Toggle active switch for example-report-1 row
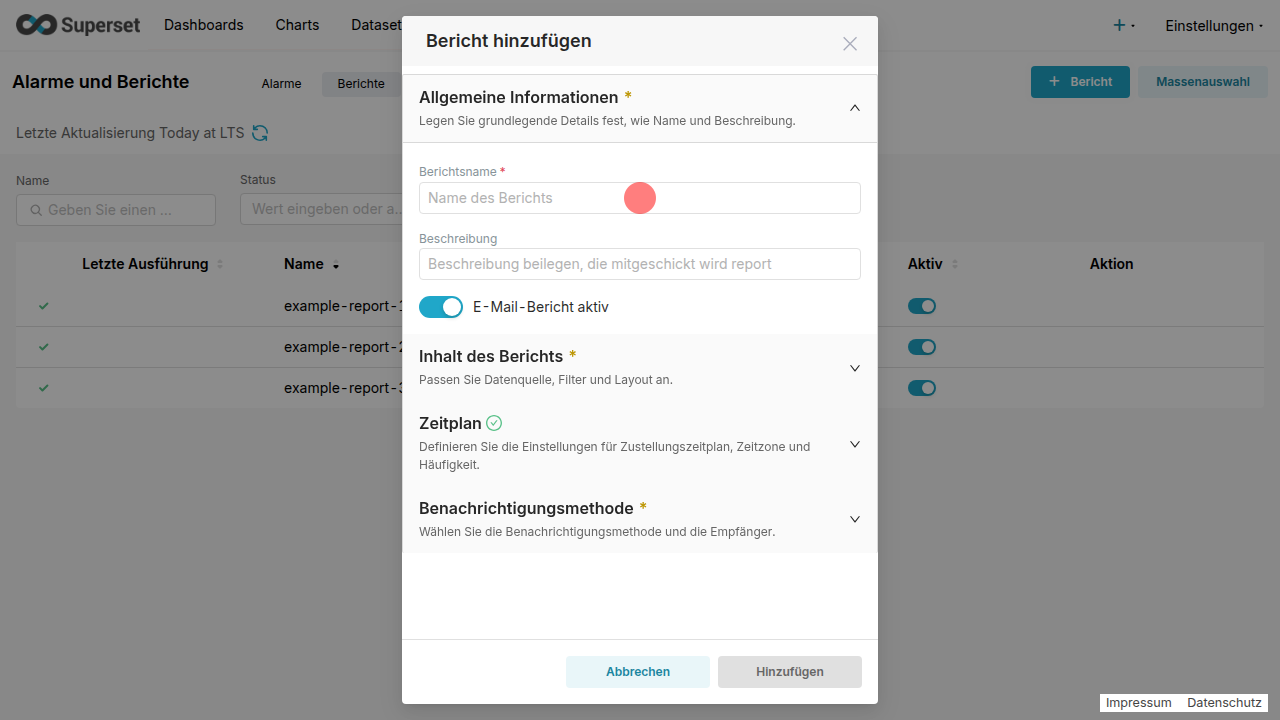Viewport: 1280px width, 720px height. [x=921, y=306]
